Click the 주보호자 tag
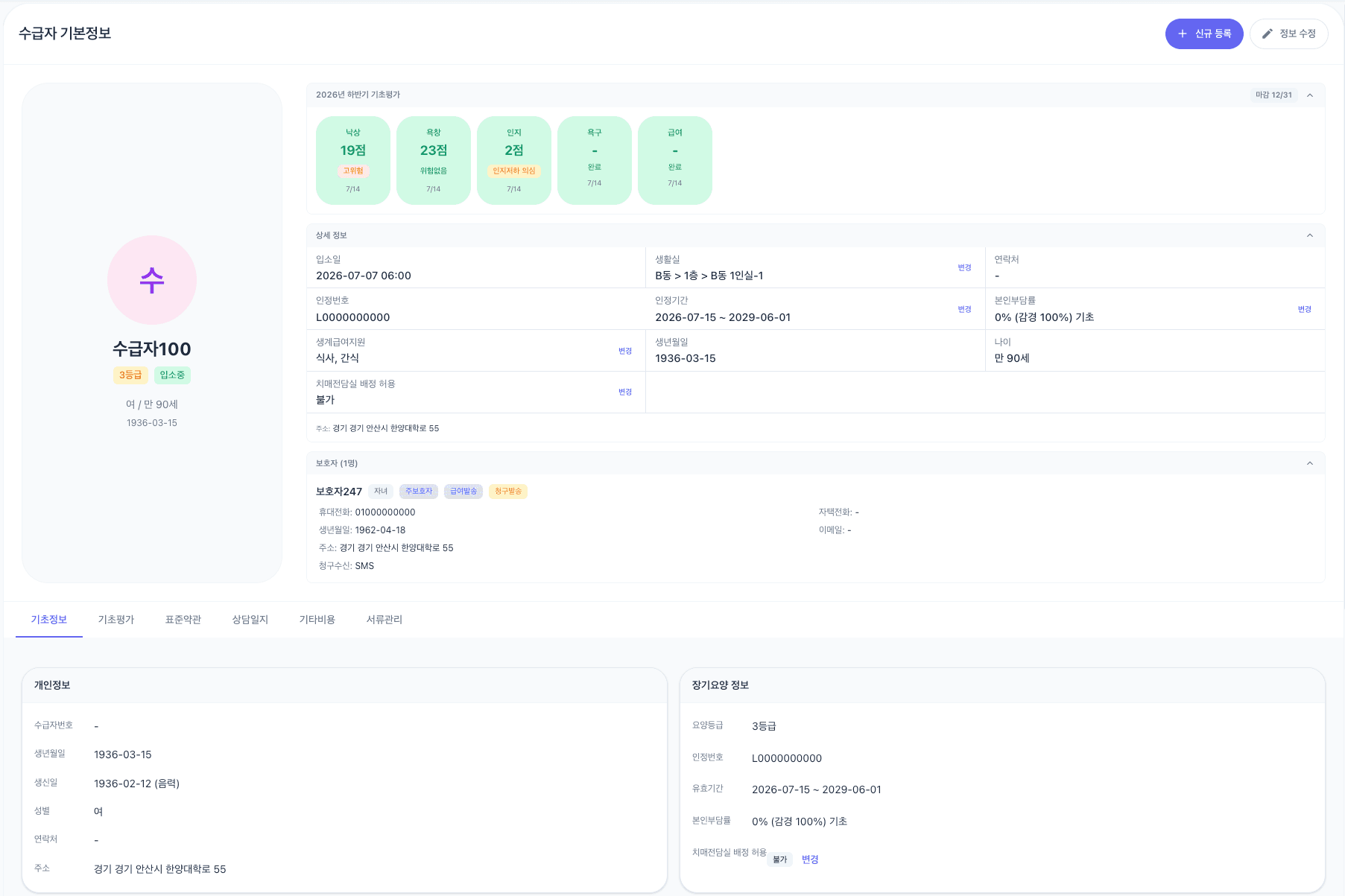Screen dimensions: 1345x896 (x=419, y=492)
